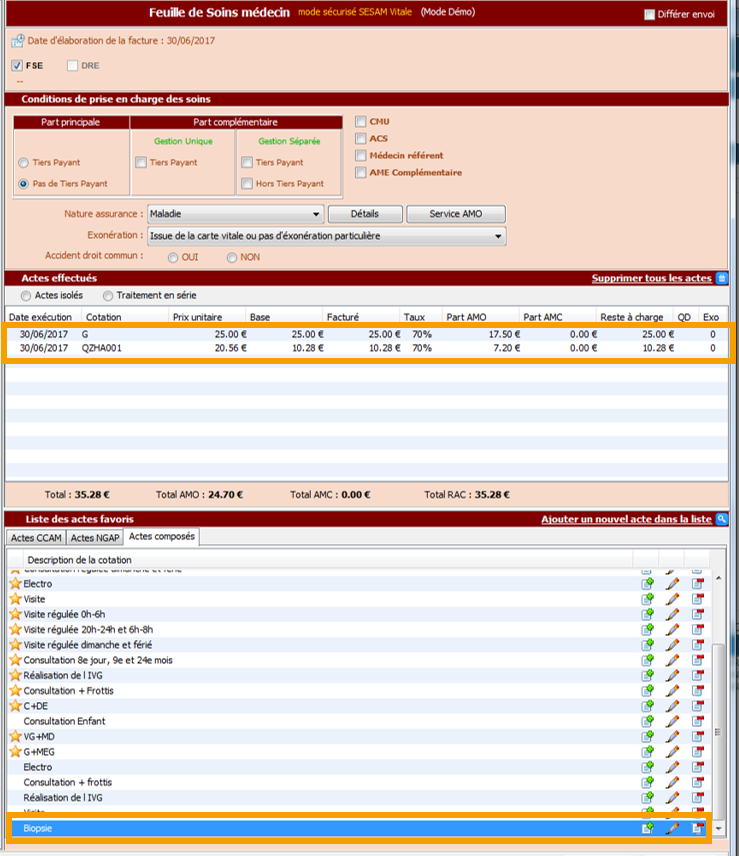Click the Supprimer tous les actes link

pos(652,278)
